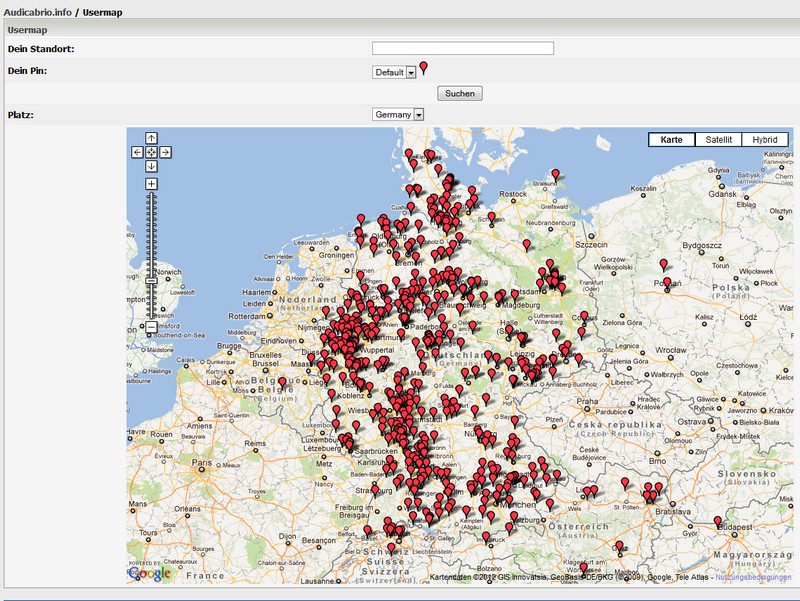800x601 pixels.
Task: Open the Germany place dropdown
Action: (398, 115)
